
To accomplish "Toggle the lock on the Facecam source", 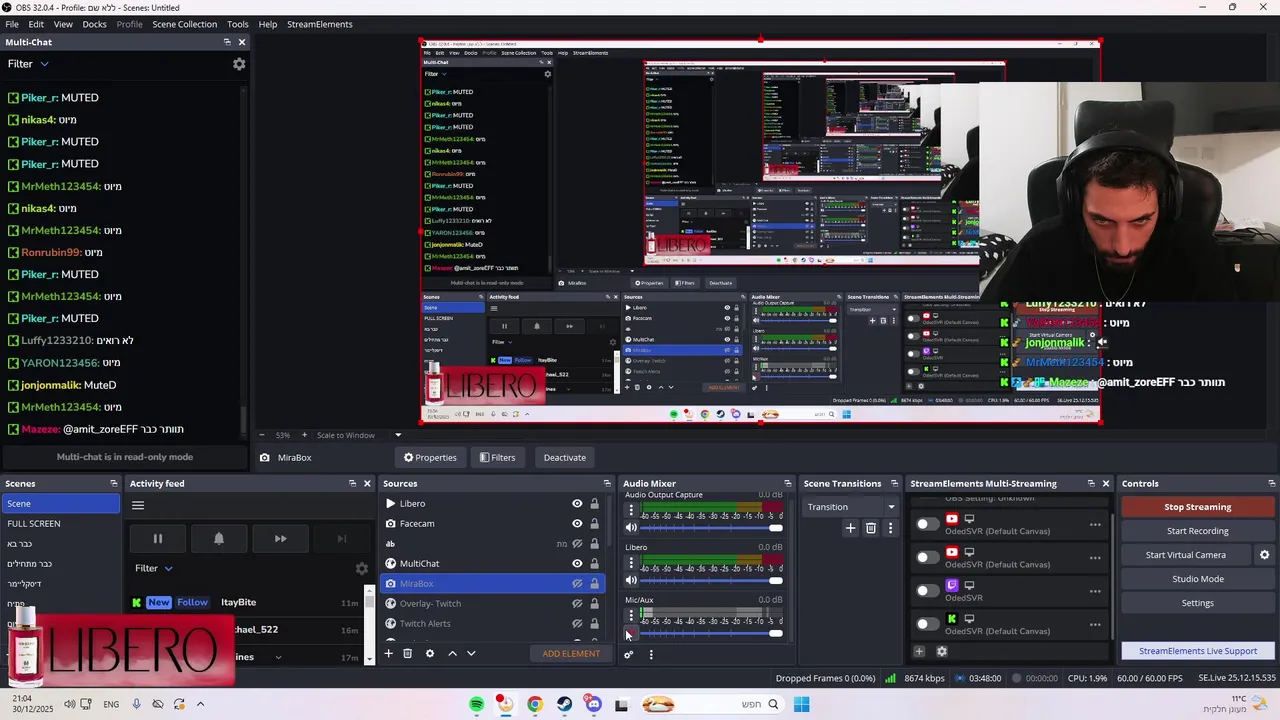I will [594, 524].
